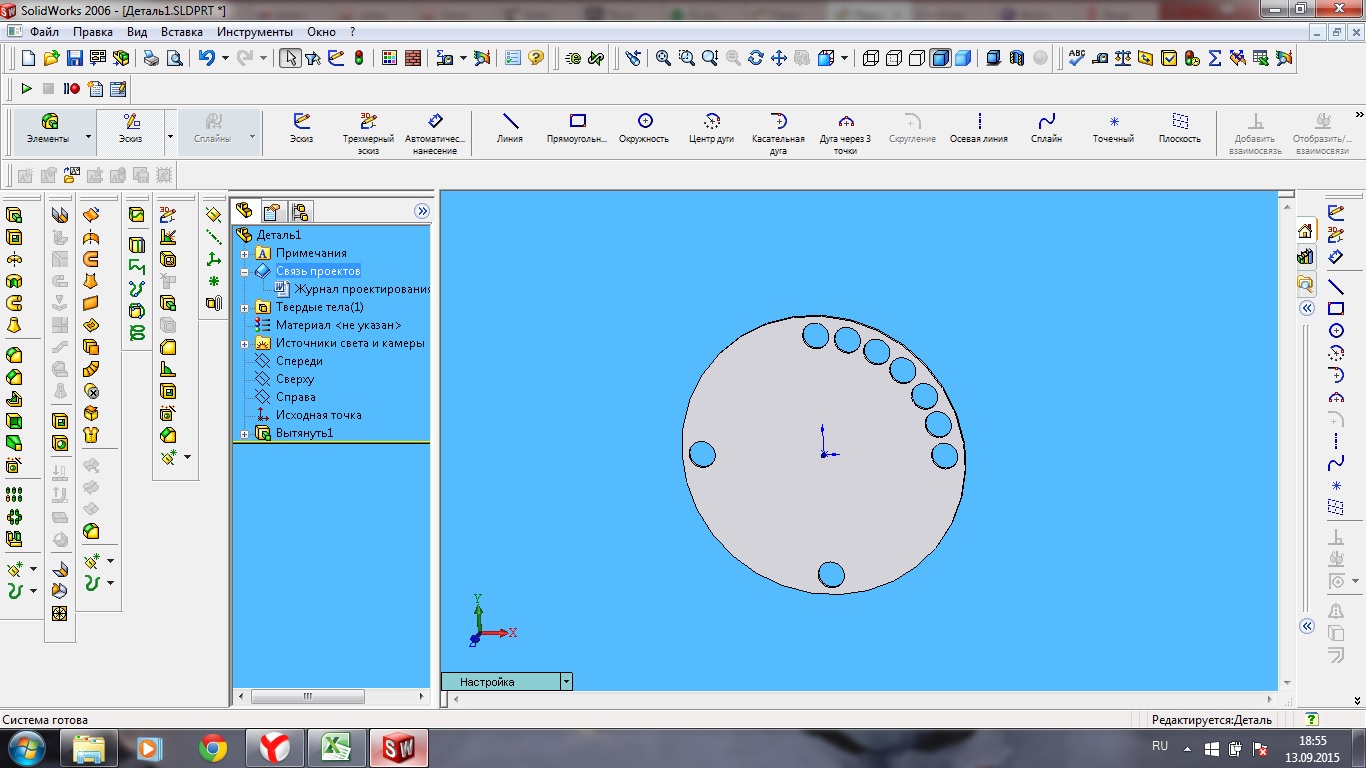Insert a Плоскость reference plane
The width and height of the screenshot is (1366, 768).
(1179, 129)
